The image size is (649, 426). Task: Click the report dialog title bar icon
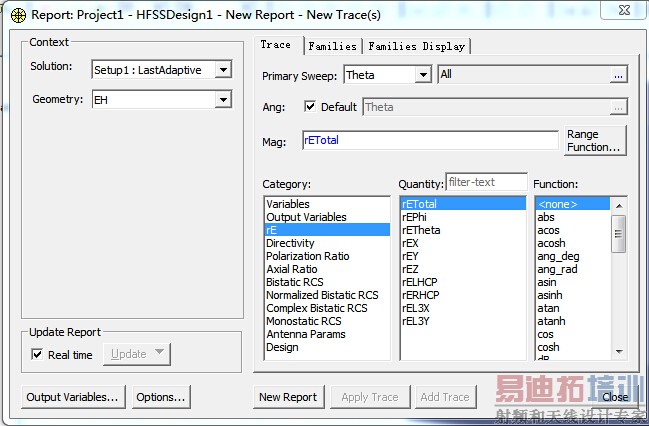[18, 15]
